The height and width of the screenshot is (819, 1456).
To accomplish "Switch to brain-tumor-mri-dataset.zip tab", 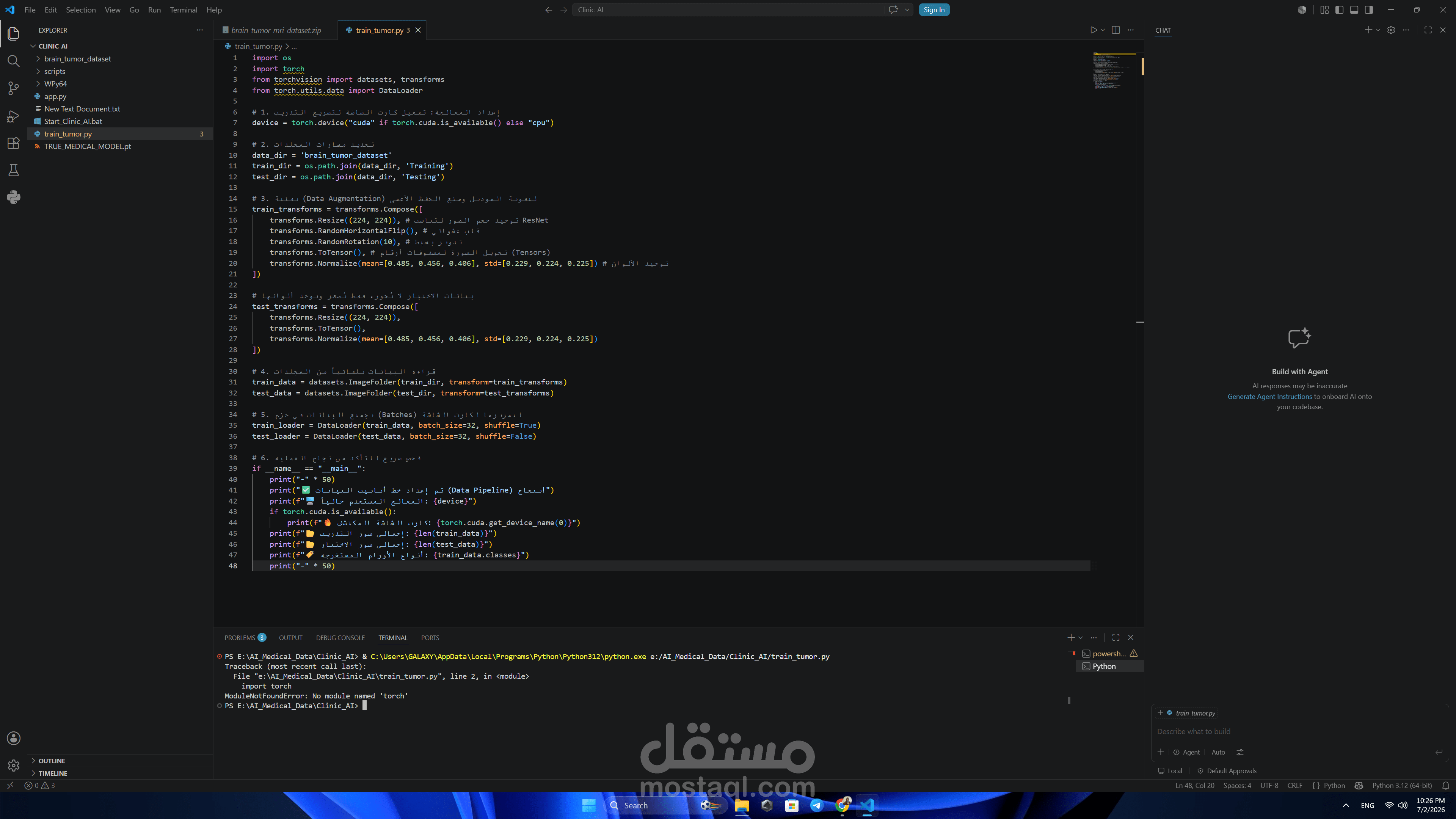I will tap(276, 30).
